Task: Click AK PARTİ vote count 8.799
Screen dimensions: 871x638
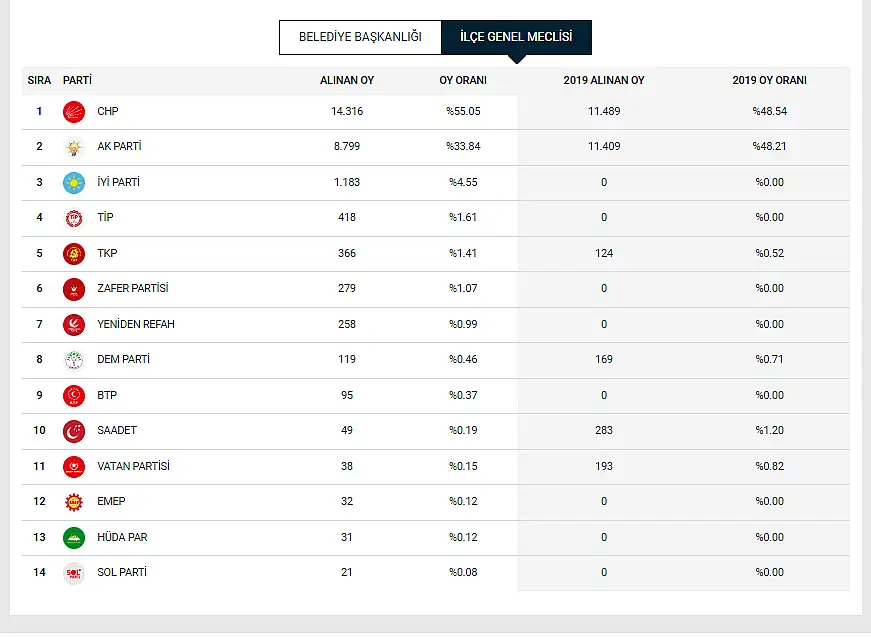Action: pyautogui.click(x=347, y=146)
